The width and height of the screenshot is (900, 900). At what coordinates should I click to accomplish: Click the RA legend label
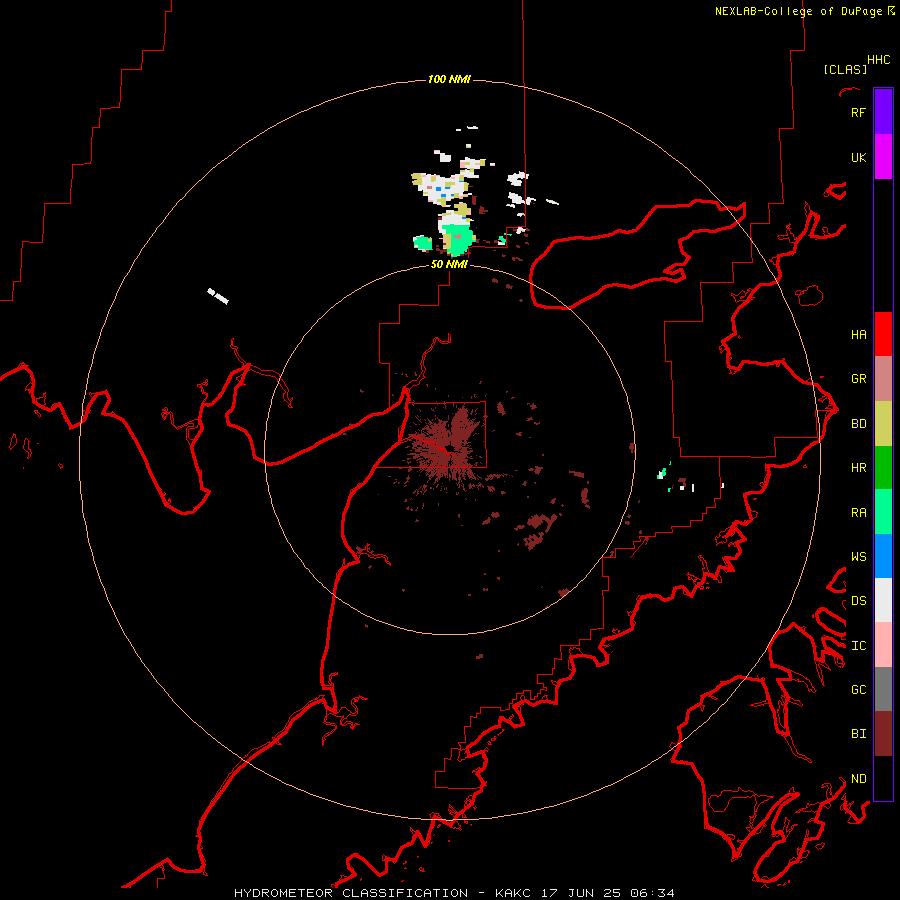(859, 512)
